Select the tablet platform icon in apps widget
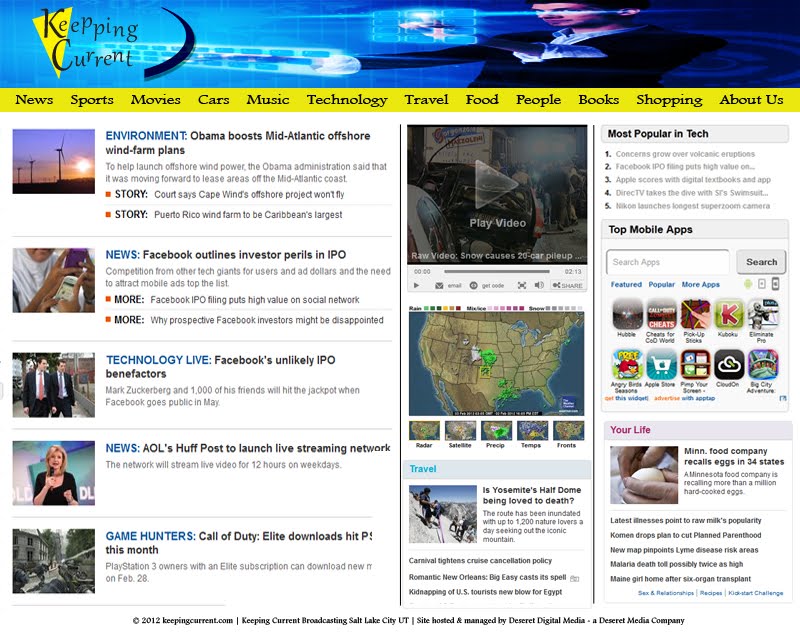Screen dimensions: 800x635 tap(762, 284)
